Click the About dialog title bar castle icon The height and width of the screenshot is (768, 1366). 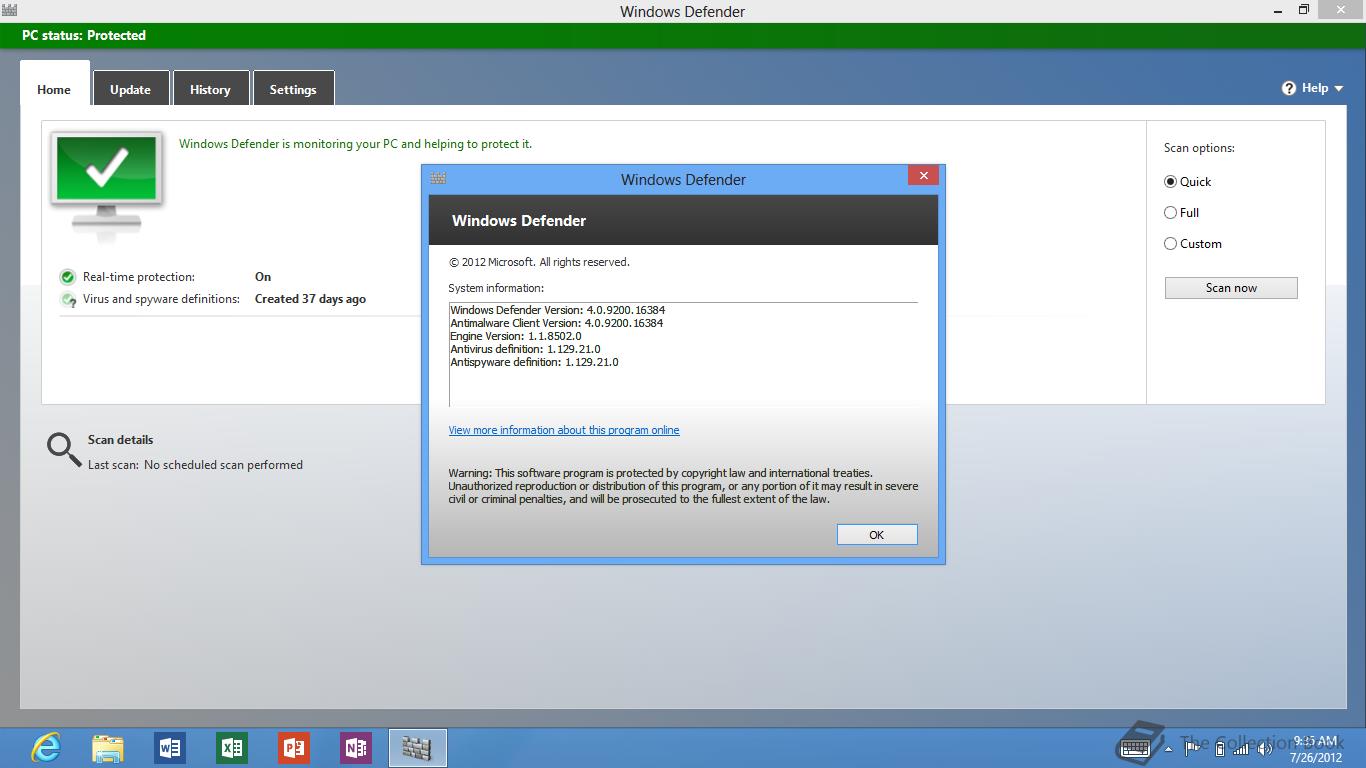pos(438,178)
